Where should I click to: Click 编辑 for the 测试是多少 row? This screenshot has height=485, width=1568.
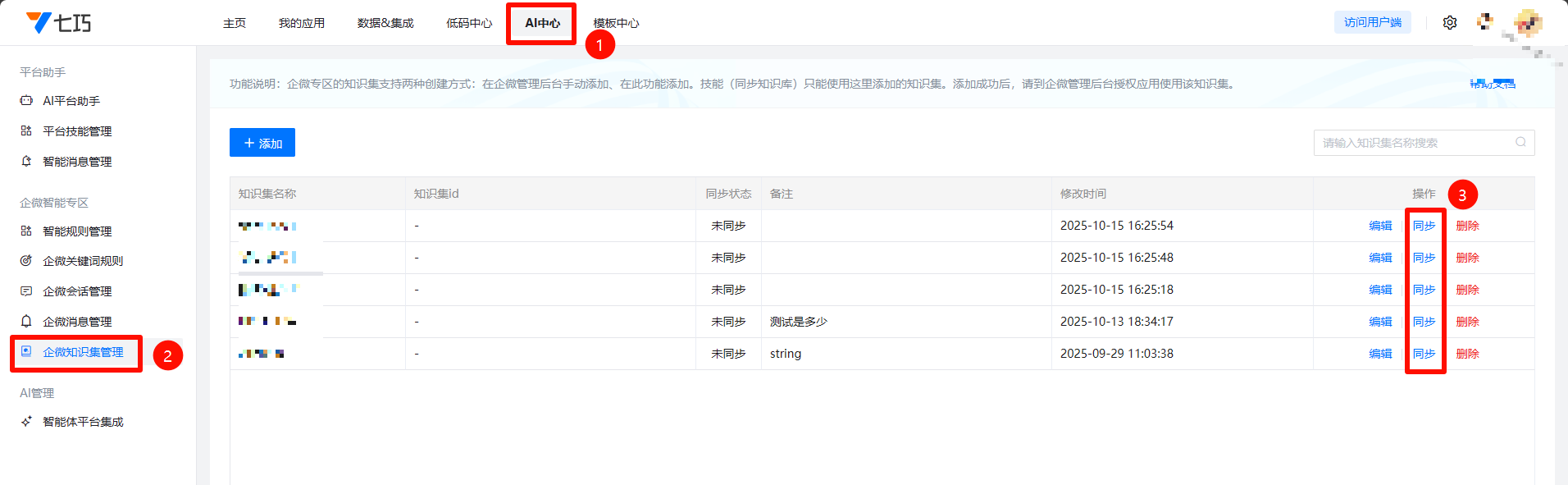point(1380,322)
